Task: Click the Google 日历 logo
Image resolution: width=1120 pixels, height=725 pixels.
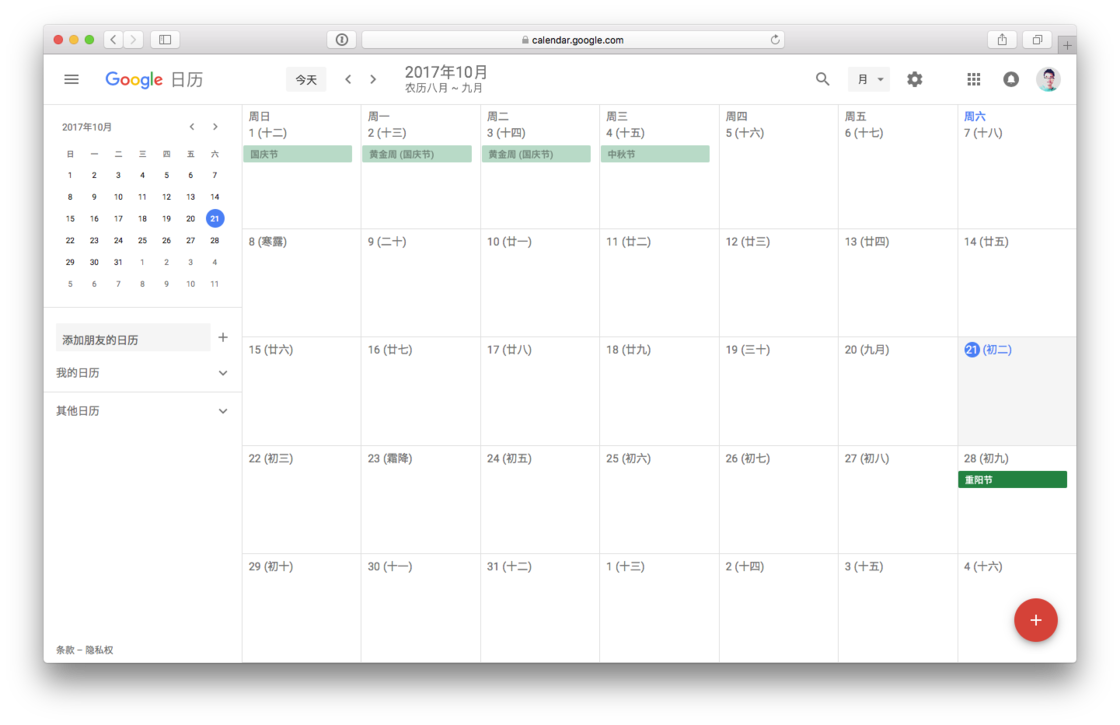Action: click(154, 79)
